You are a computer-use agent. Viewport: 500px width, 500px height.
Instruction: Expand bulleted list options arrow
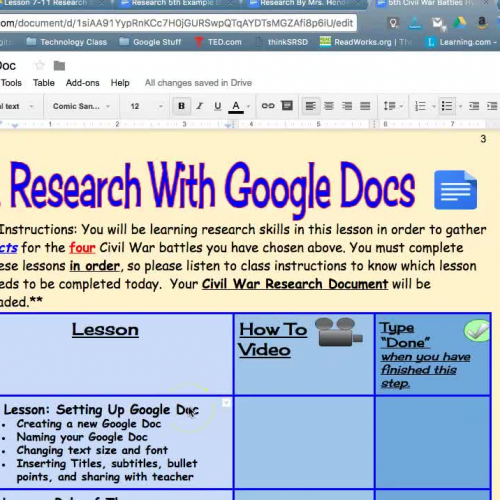pos(460,107)
